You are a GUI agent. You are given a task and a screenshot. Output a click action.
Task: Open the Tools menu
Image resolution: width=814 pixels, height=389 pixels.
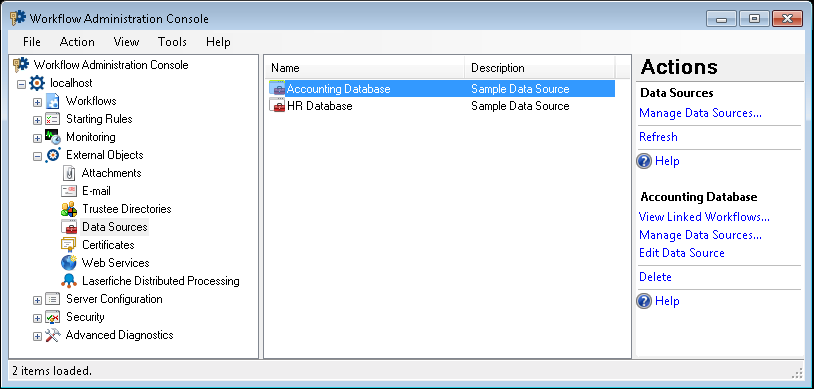[x=172, y=42]
